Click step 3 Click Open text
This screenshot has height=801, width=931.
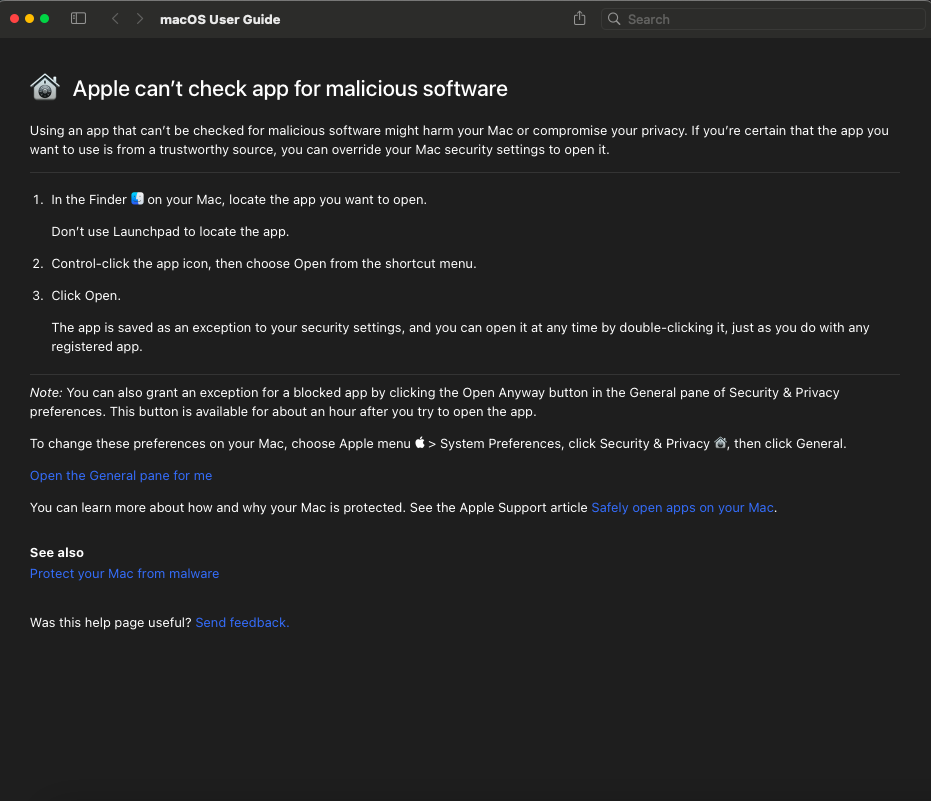click(x=86, y=296)
